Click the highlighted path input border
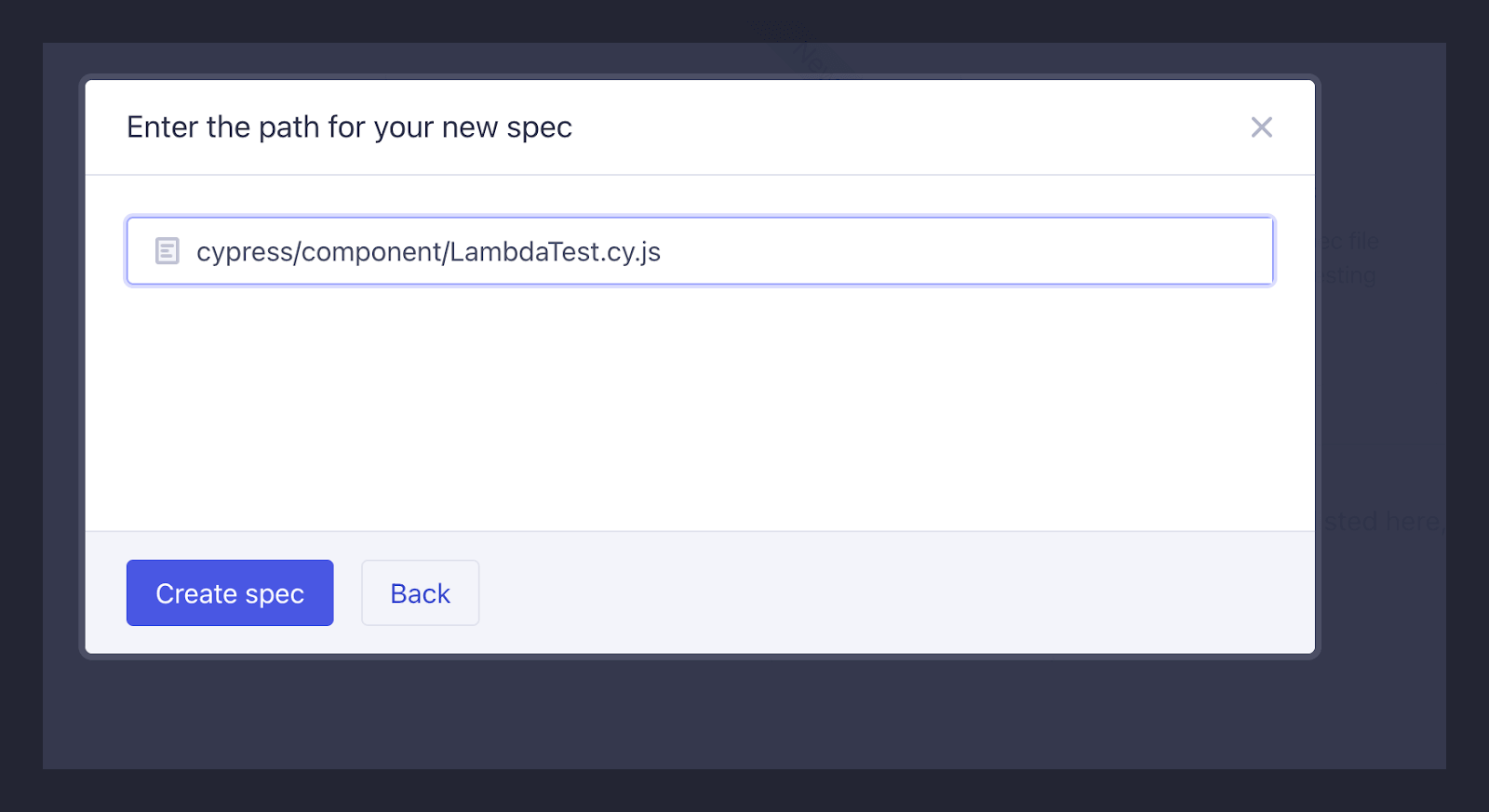This screenshot has width=1489, height=812. click(698, 220)
